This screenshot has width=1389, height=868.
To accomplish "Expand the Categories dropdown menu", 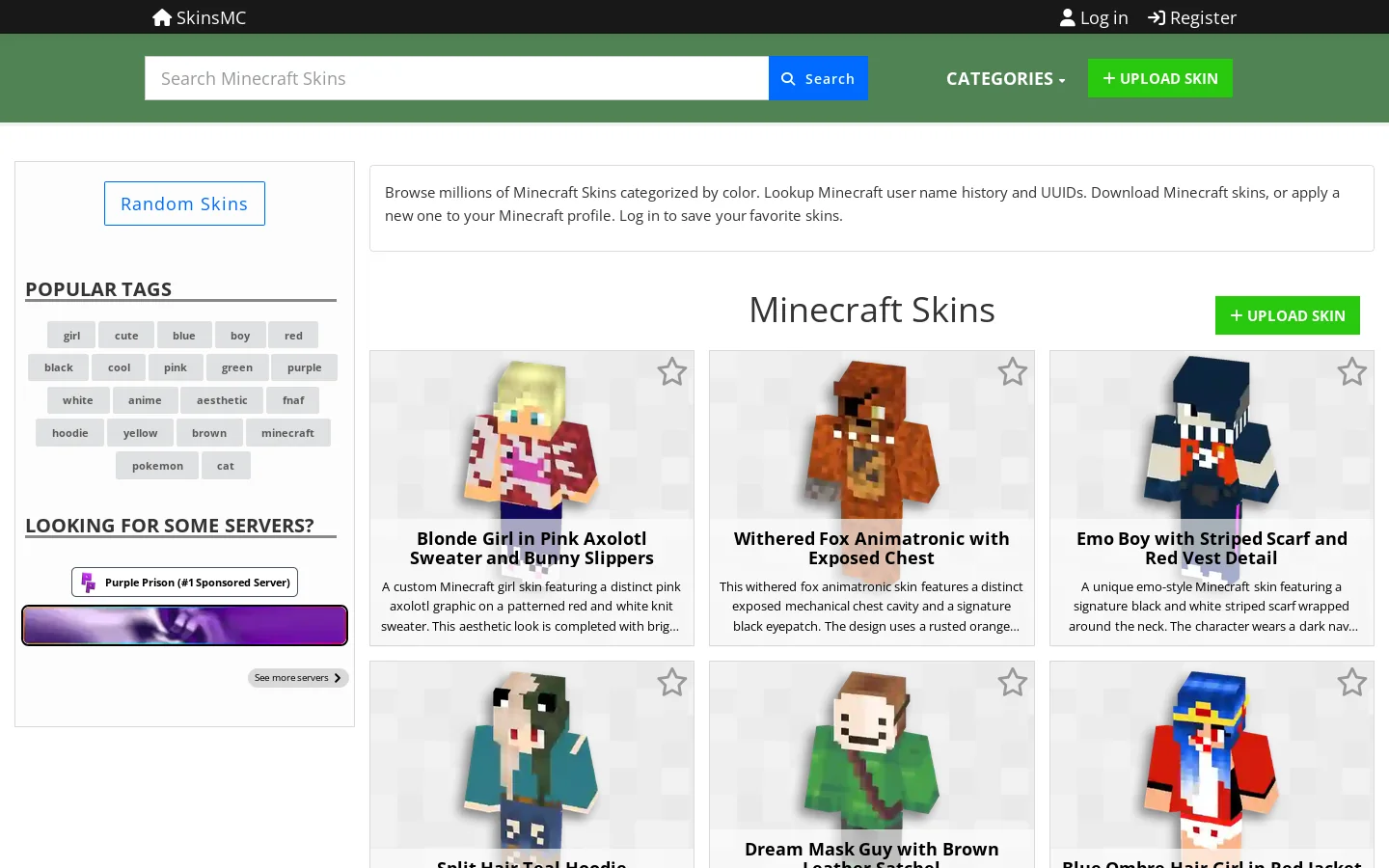I will coord(1005,78).
